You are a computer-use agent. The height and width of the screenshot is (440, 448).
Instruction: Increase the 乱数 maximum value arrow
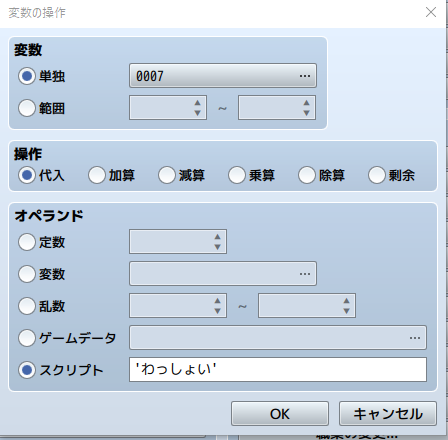[346, 301]
